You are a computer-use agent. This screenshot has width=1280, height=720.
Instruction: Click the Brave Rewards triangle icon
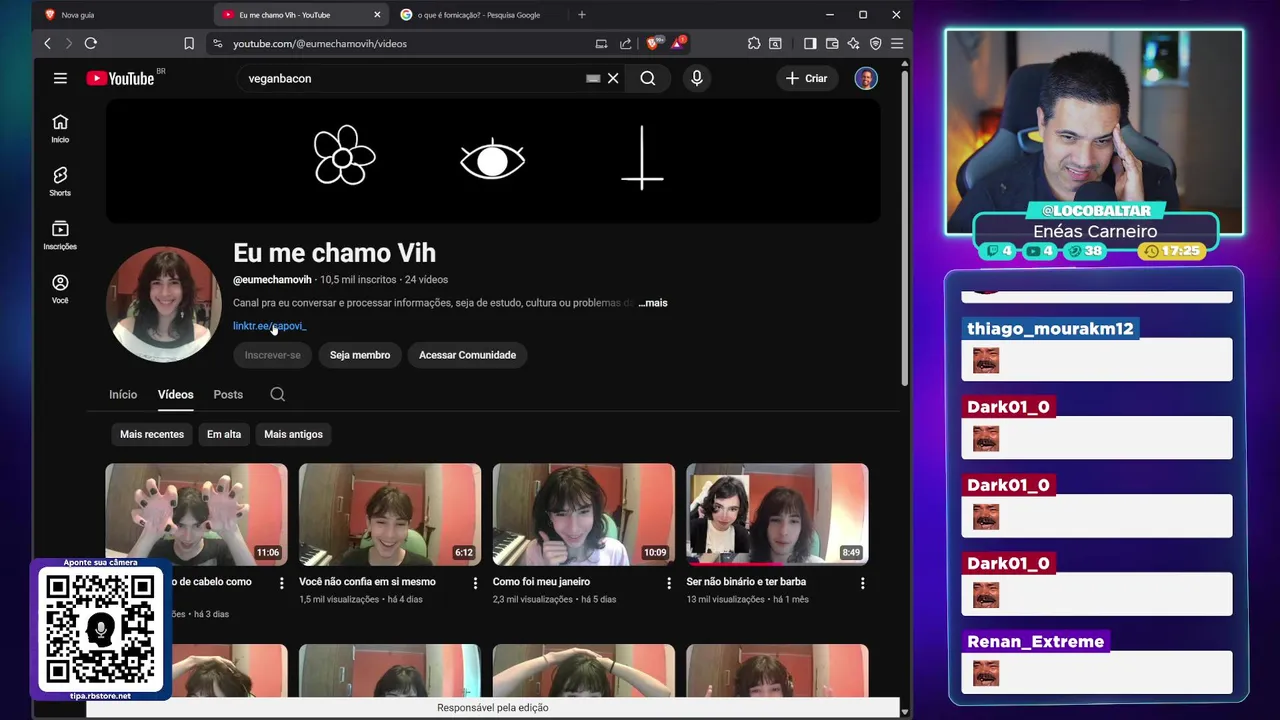[x=678, y=43]
